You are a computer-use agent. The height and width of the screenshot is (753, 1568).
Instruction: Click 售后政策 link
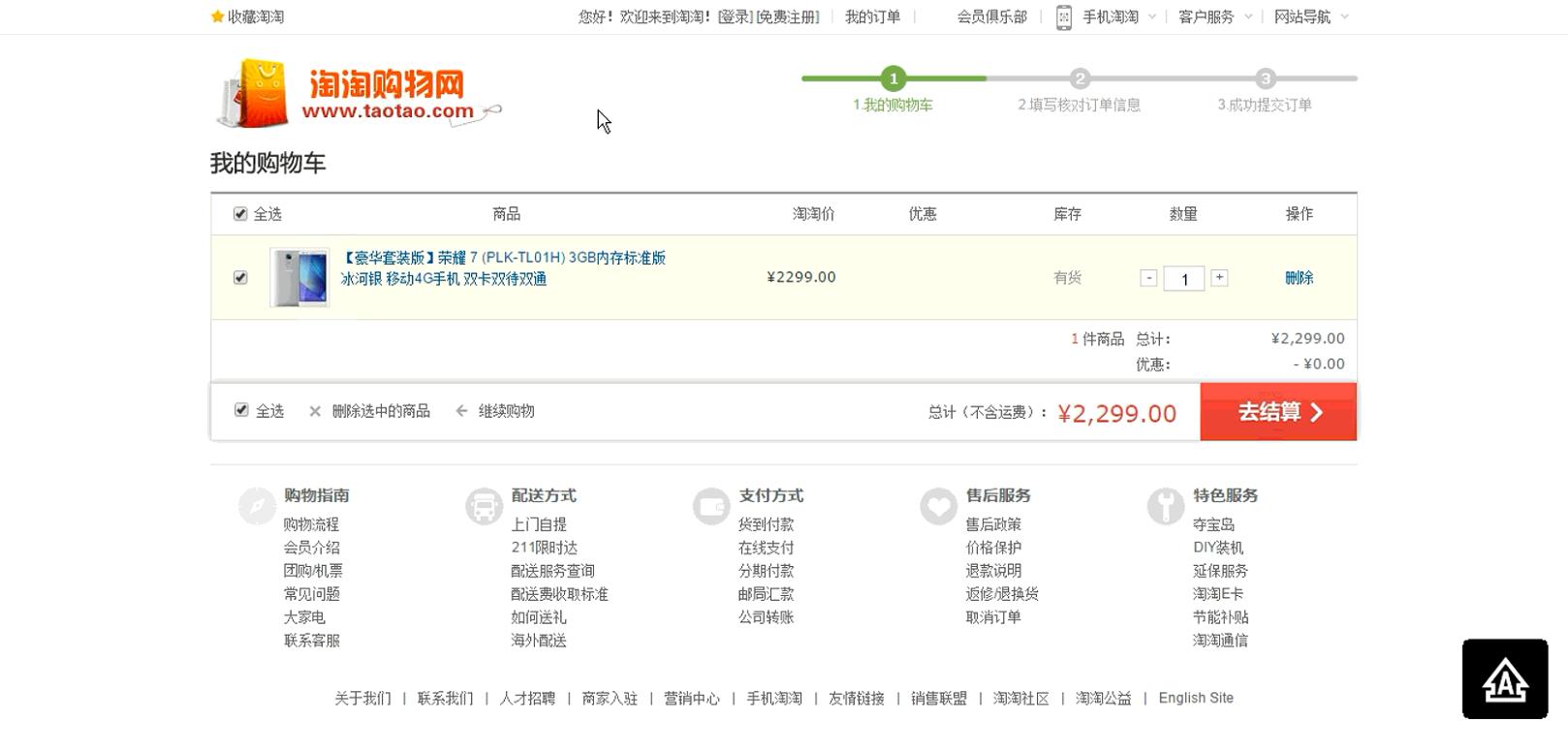[x=993, y=524]
